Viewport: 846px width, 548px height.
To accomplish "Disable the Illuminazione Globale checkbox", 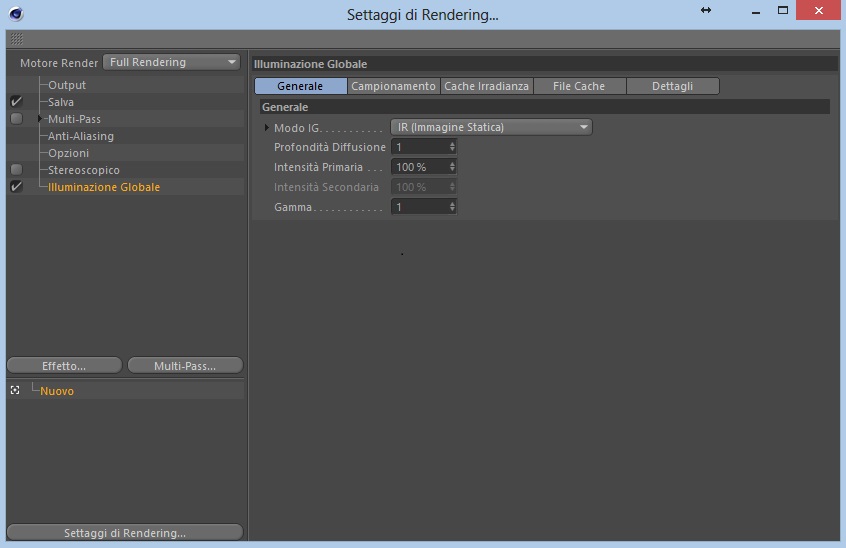I will pos(16,187).
